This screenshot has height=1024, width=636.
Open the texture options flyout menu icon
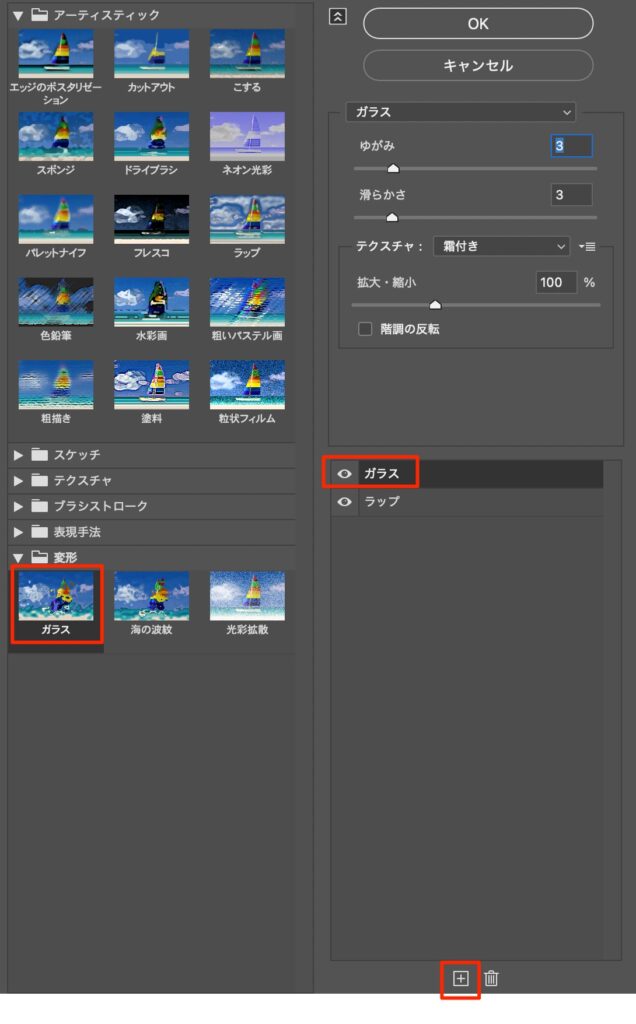pos(587,246)
